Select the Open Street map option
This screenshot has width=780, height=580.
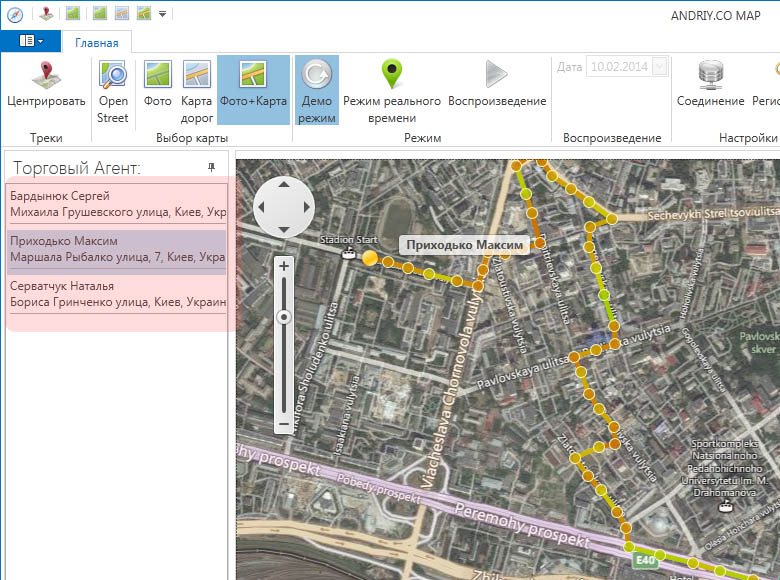(113, 91)
